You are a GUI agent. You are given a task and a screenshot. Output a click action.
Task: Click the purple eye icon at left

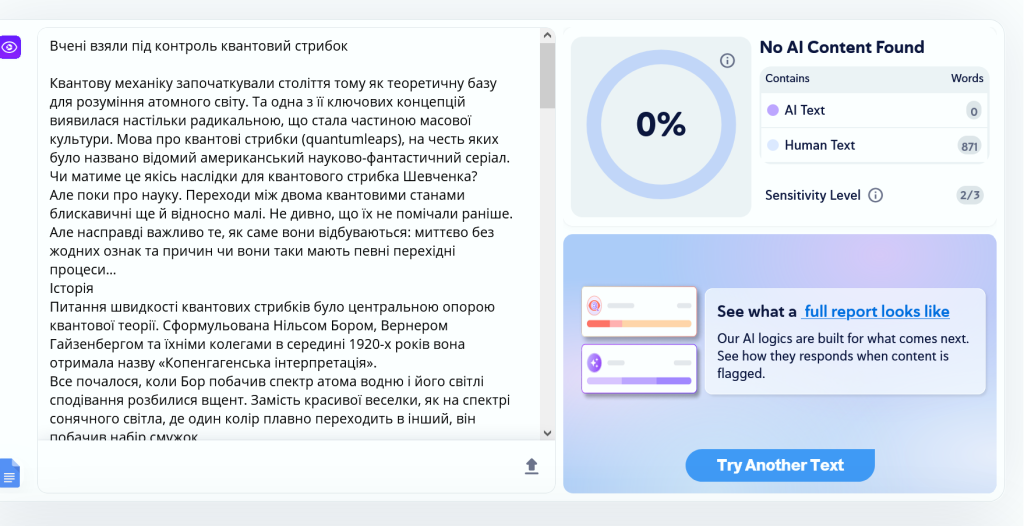tap(10, 47)
